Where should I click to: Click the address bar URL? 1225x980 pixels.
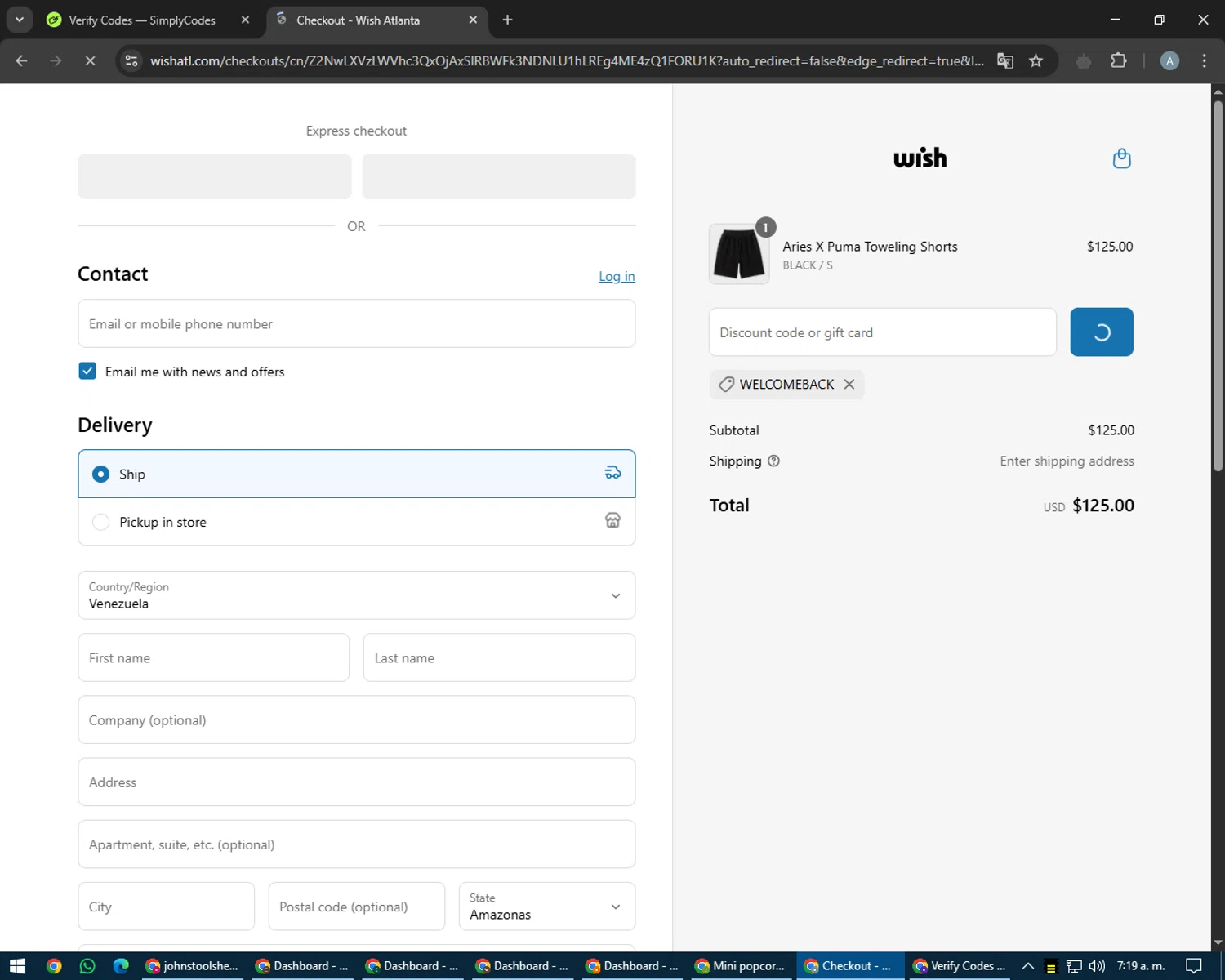pos(567,60)
